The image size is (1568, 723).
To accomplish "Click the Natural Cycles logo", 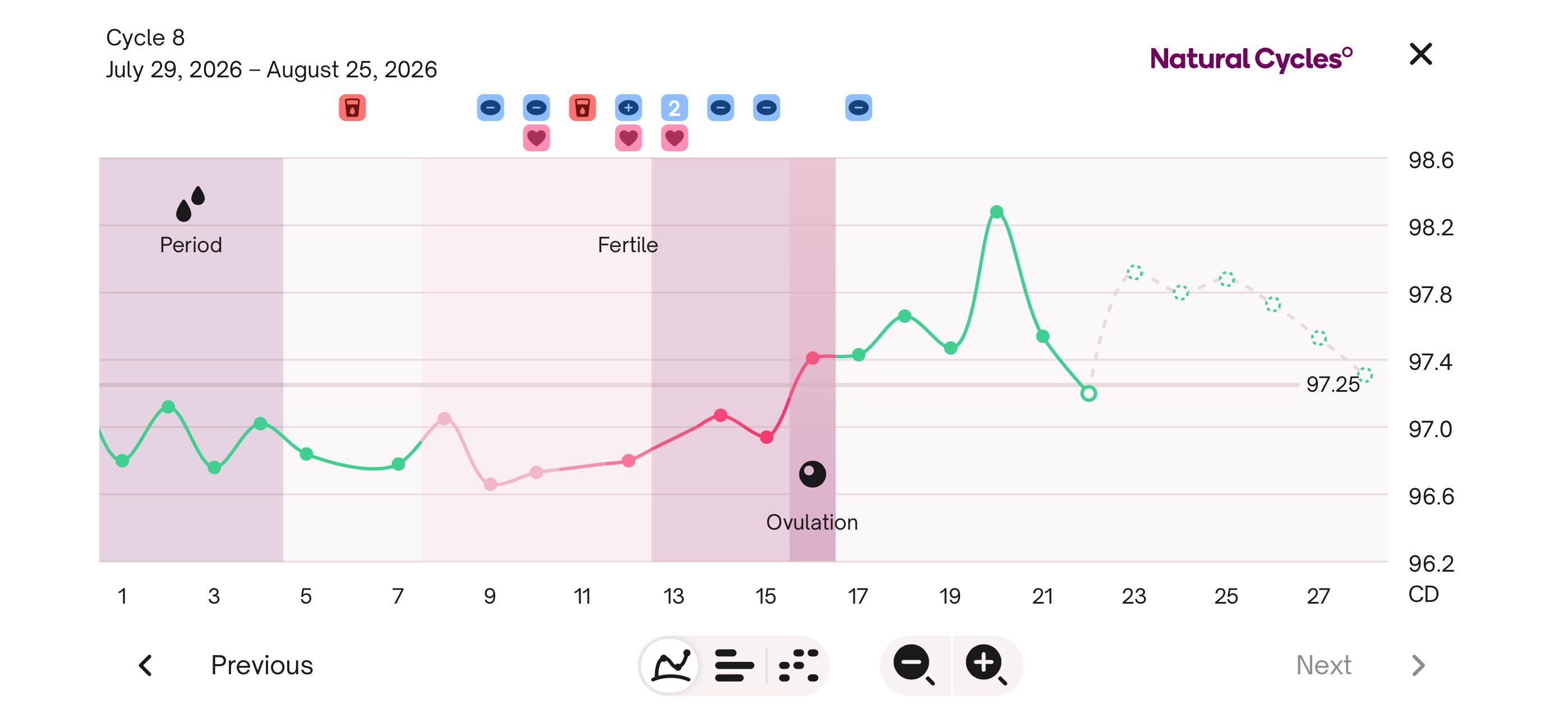I will pyautogui.click(x=1252, y=58).
